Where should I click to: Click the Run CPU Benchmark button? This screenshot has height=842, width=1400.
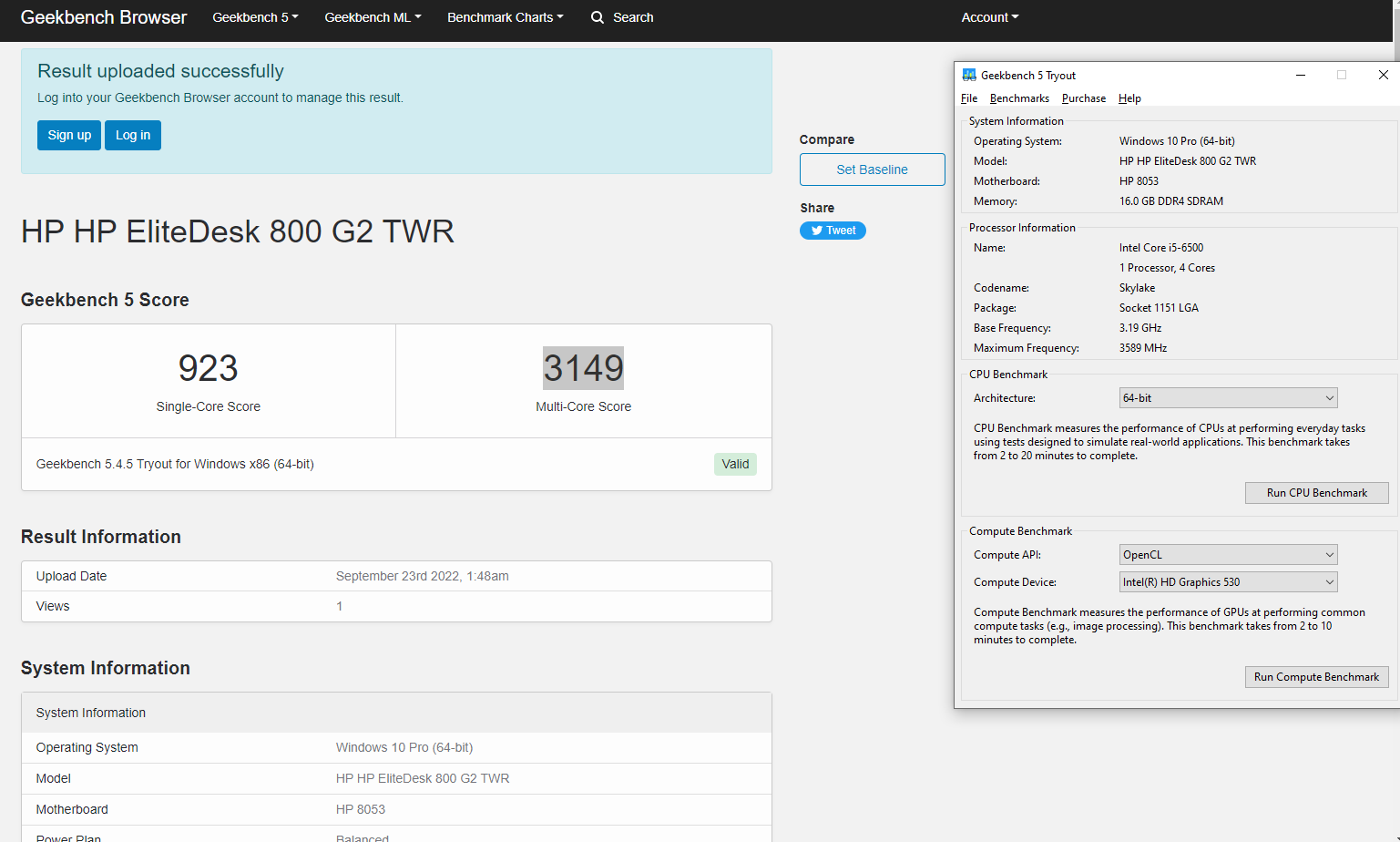[1316, 493]
